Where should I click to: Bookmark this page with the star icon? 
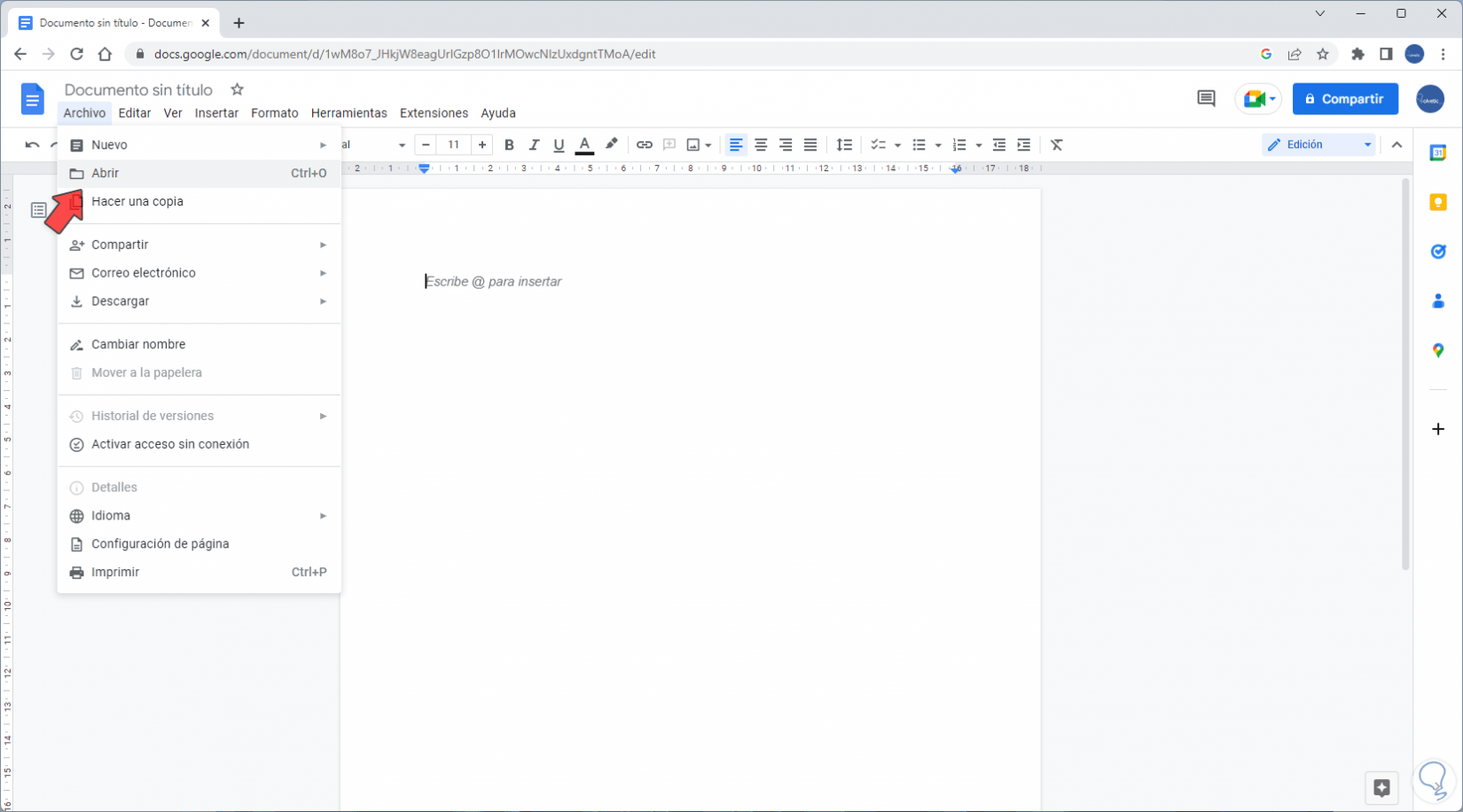pyautogui.click(x=1323, y=54)
